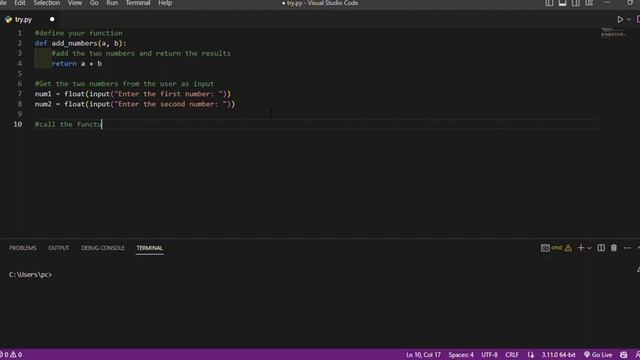Open the Terminal menu
Screen dimensions: 640x360
(138, 3)
